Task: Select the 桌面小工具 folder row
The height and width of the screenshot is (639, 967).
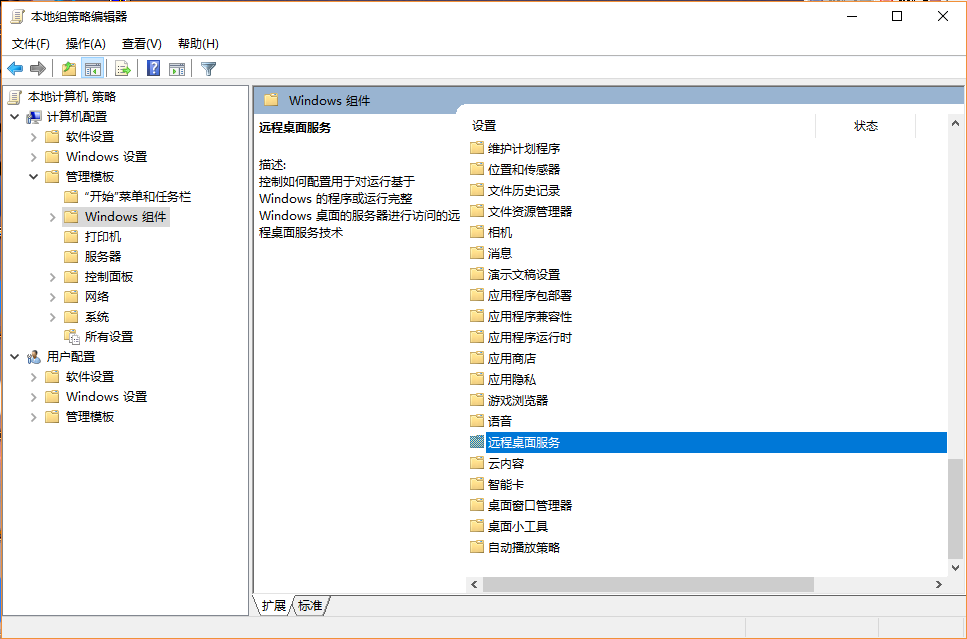Action: click(707, 526)
